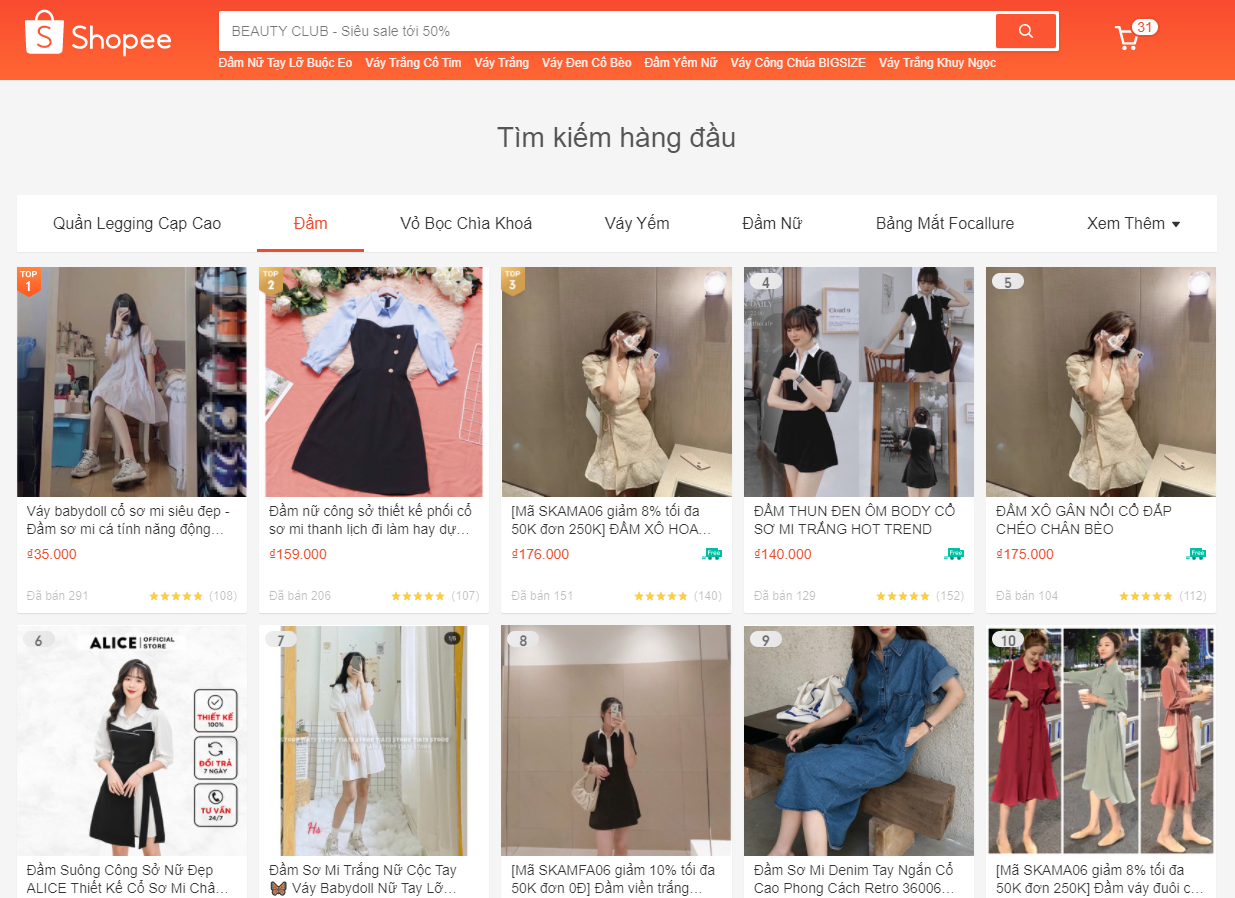Open the shopping cart
Screen dimensions: 1235x898
tap(1128, 37)
